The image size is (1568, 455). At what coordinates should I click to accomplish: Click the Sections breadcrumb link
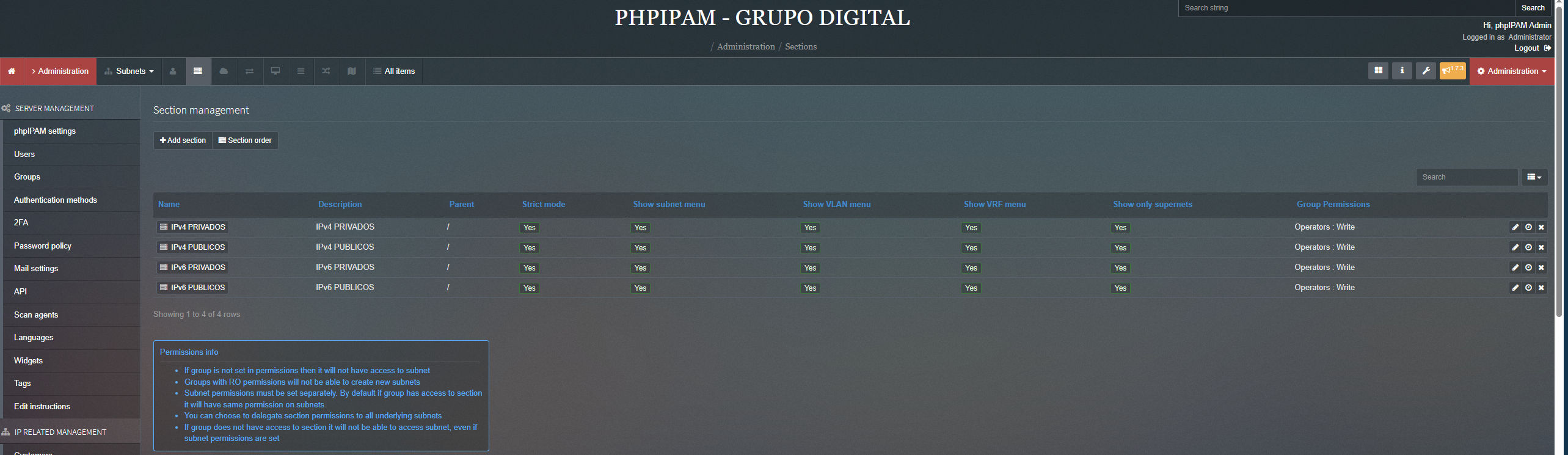tap(801, 46)
